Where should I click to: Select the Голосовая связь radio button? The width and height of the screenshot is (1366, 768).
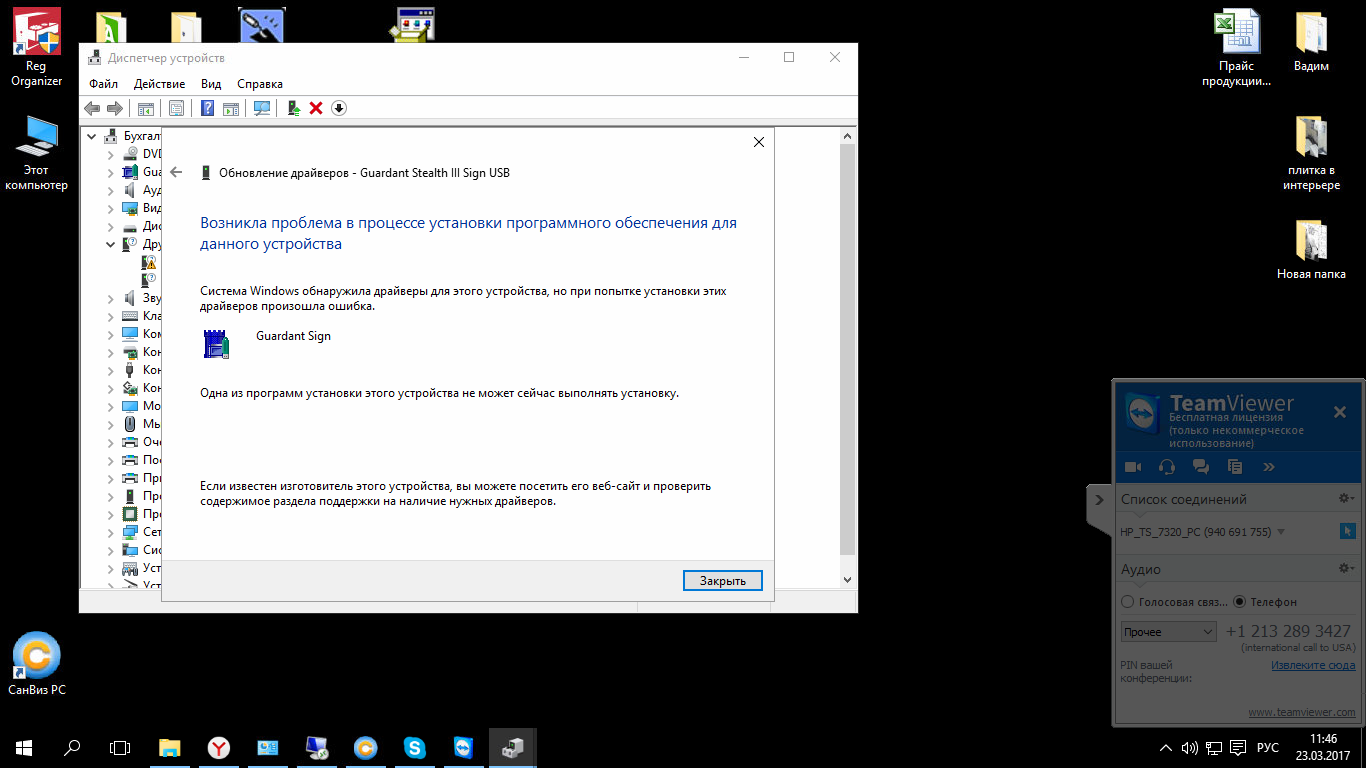pyautogui.click(x=1128, y=602)
